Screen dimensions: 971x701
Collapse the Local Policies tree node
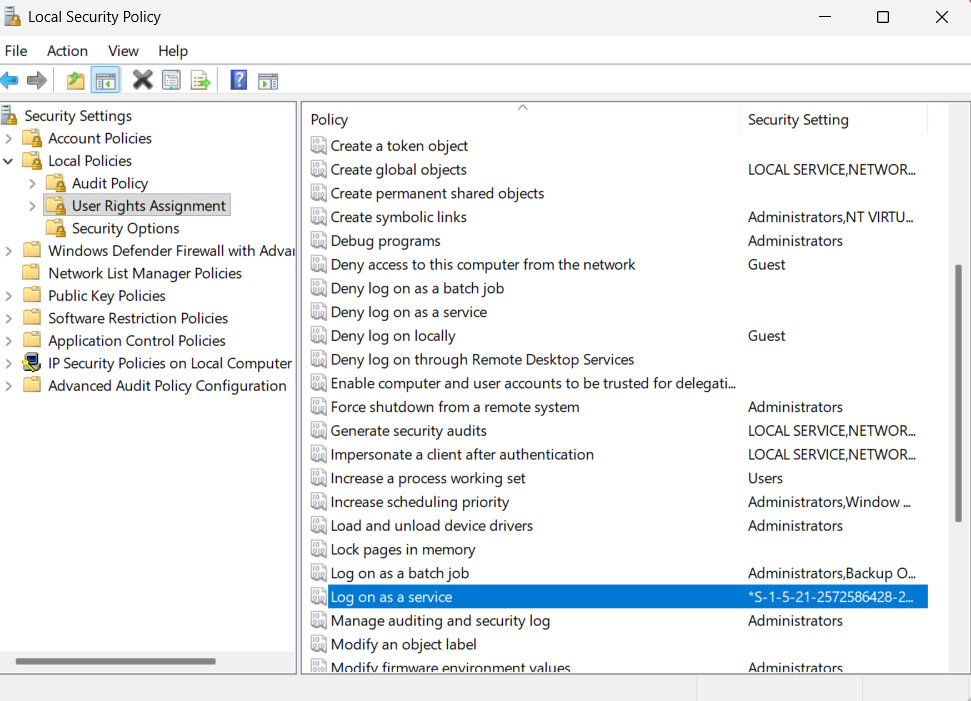coord(8,161)
